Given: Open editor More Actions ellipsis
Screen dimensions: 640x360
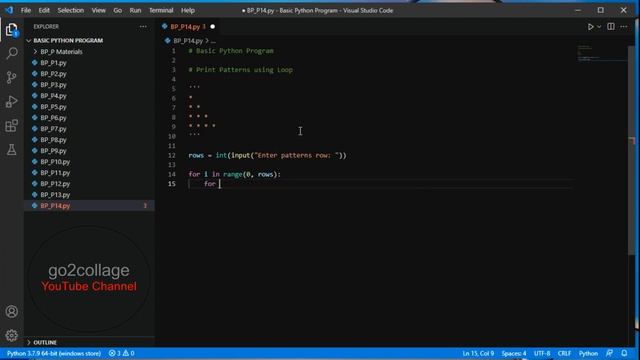Looking at the screenshot, I should click(624, 27).
